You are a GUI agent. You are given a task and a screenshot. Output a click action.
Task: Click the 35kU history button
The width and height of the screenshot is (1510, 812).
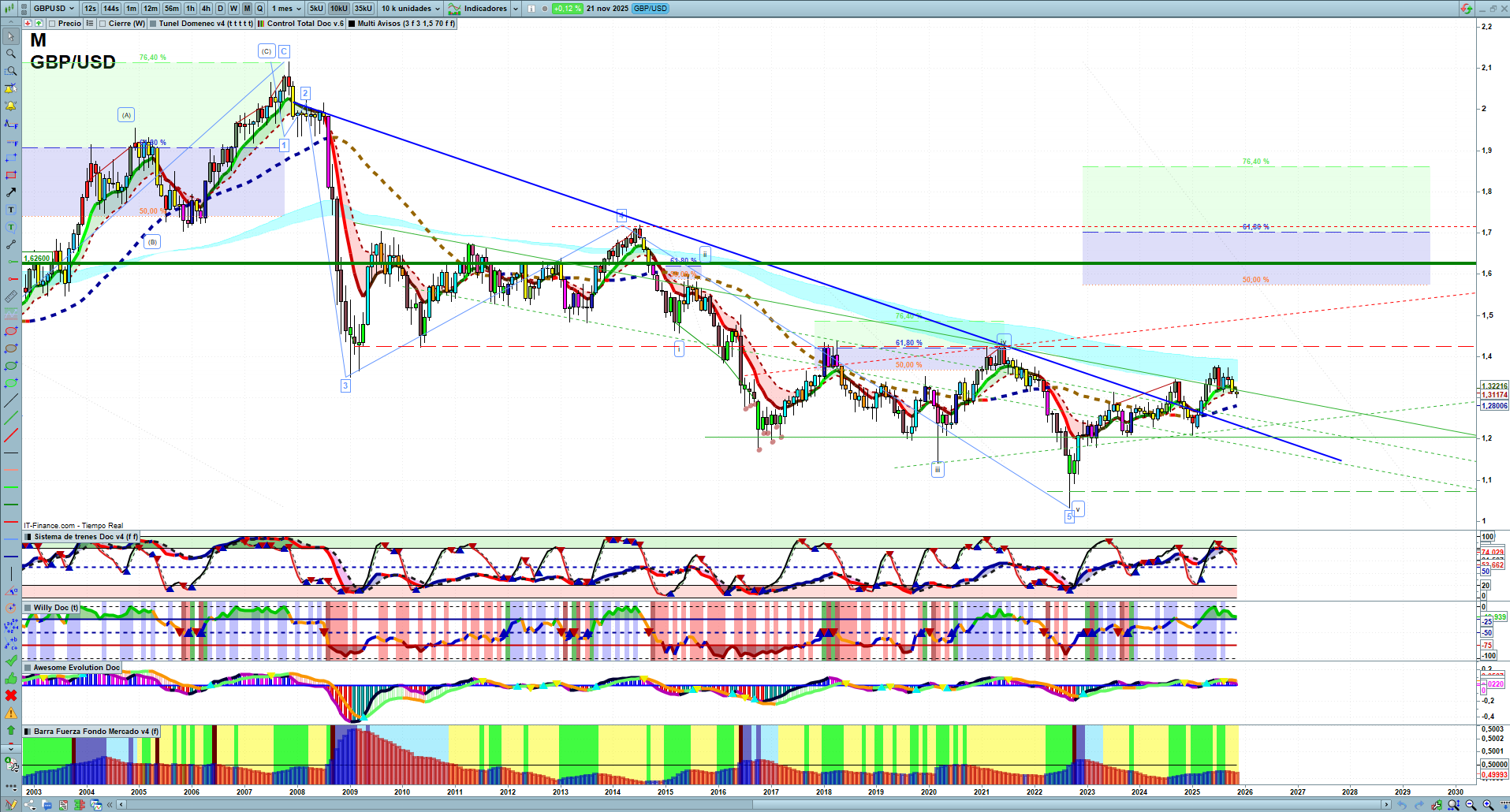364,9
